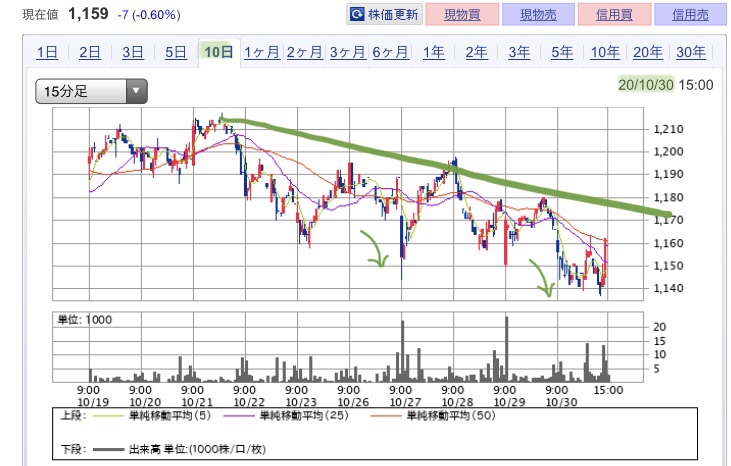Click the dropdown arrow beside 15分足
The image size is (731, 466).
pos(136,91)
